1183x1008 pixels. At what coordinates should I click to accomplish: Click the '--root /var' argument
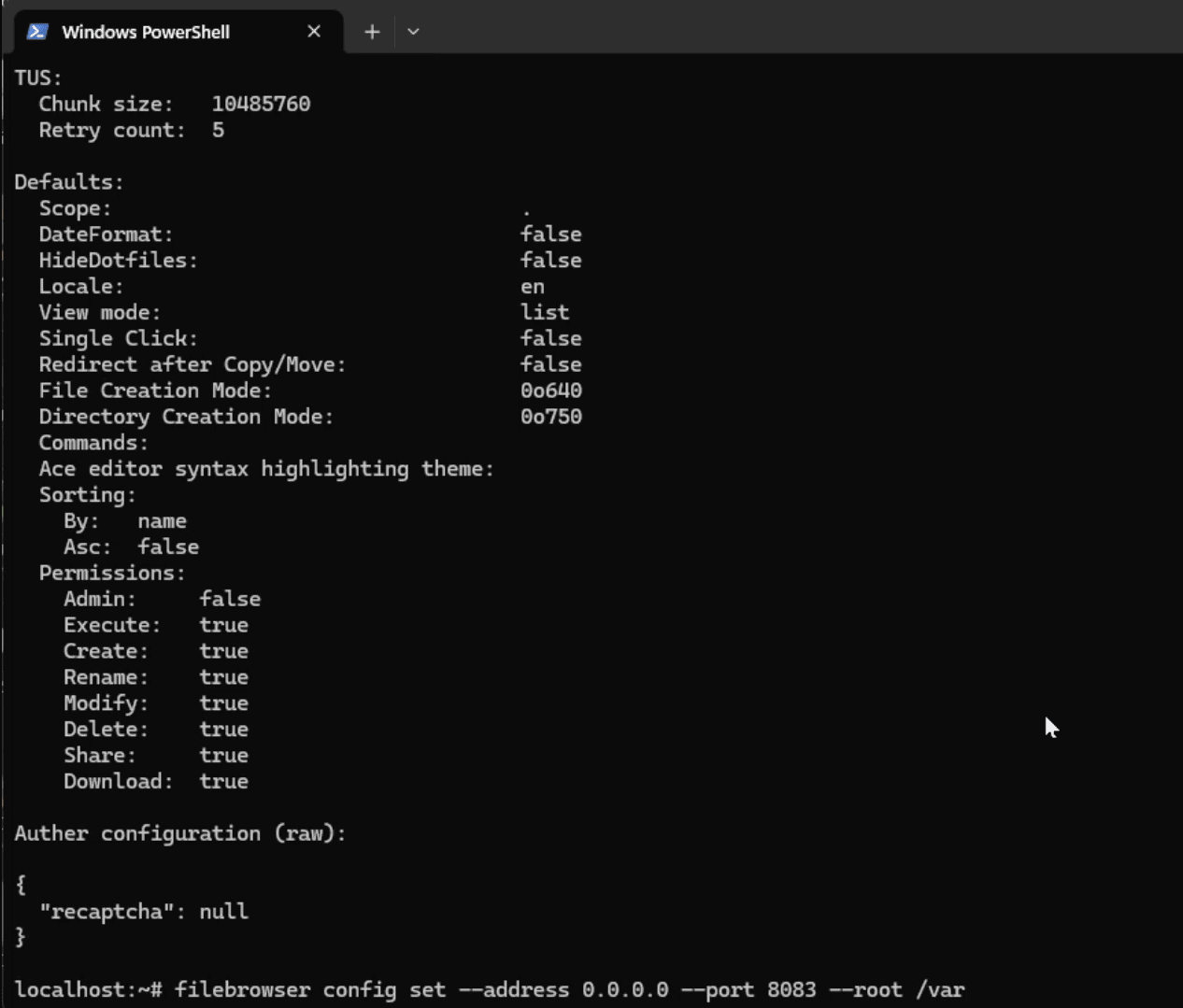tap(897, 989)
